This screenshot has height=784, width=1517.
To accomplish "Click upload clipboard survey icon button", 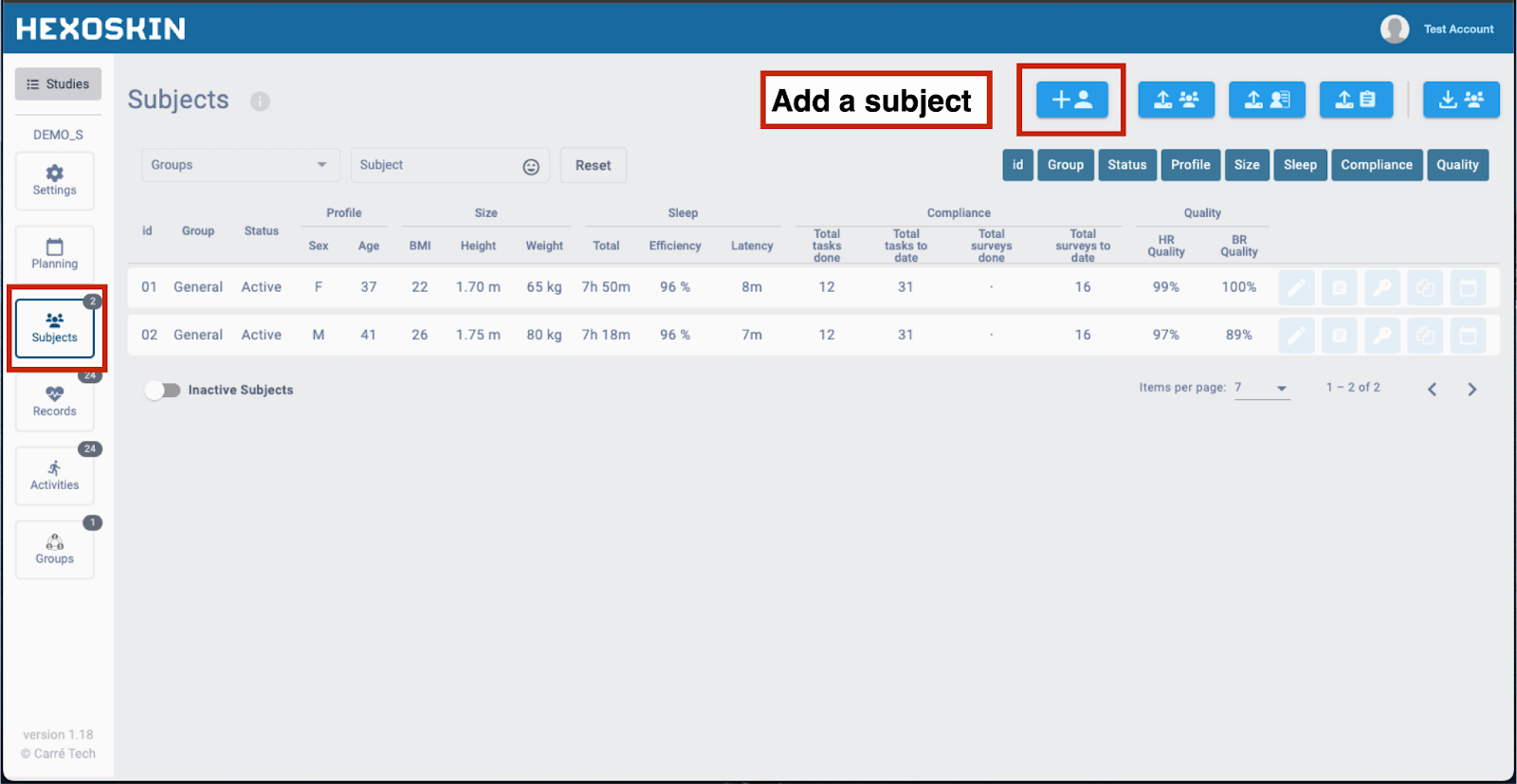I will (x=1356, y=100).
